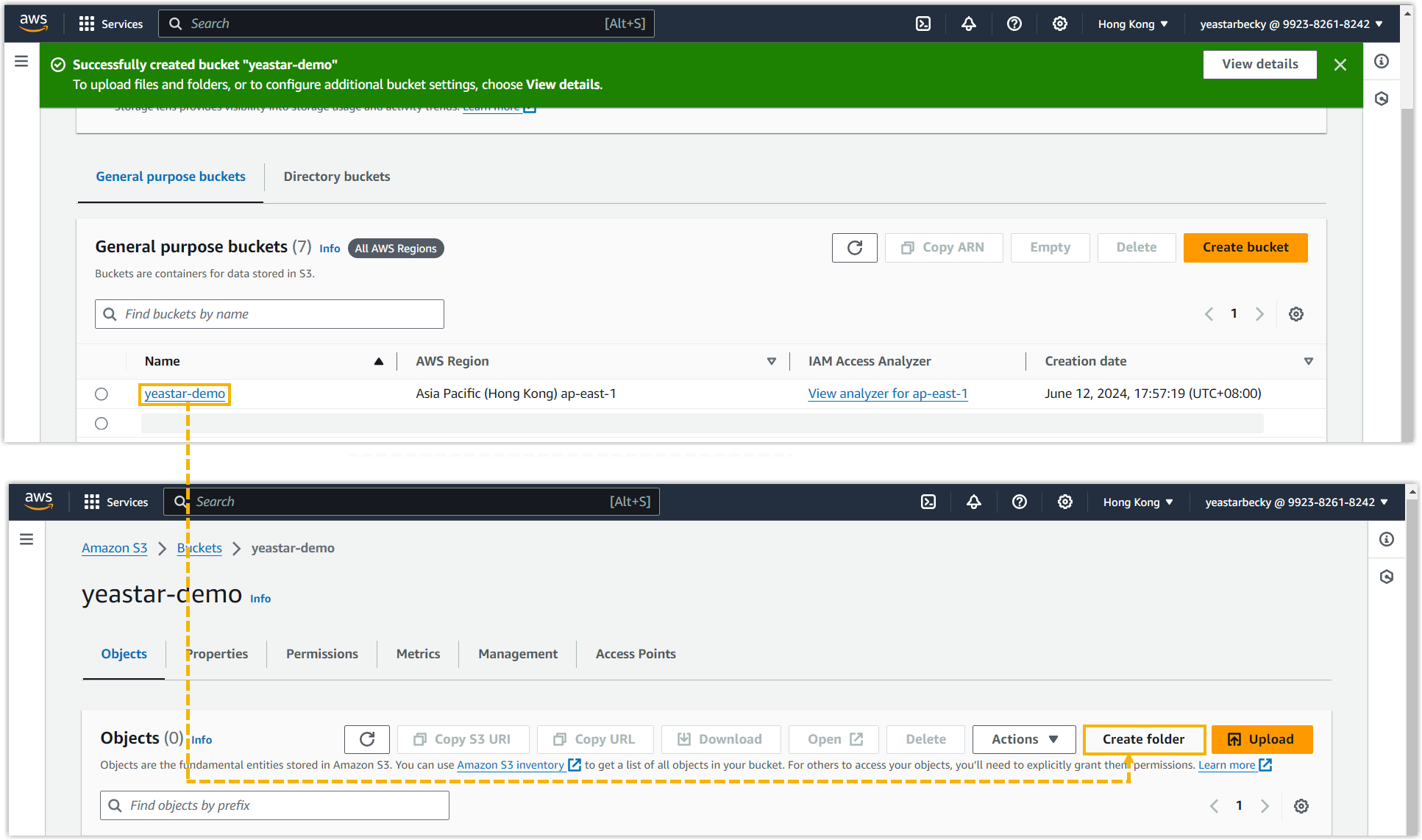Viewport: 1422px width, 840px height.
Task: Refresh the general purpose buckets list
Action: click(x=854, y=248)
